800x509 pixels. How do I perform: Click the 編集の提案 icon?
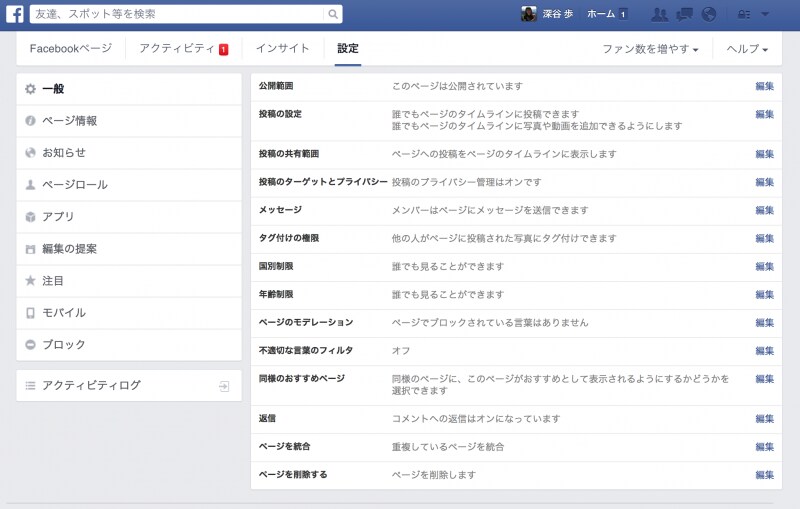(31, 249)
